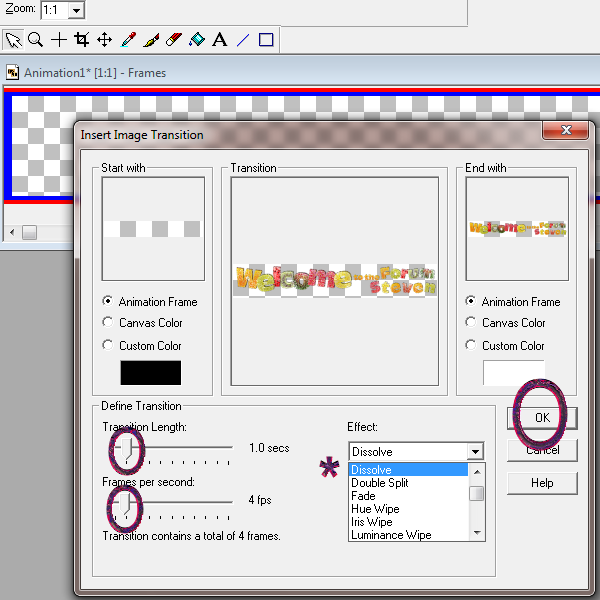This screenshot has width=600, height=600.
Task: Select the Dropper tool
Action: point(128,40)
